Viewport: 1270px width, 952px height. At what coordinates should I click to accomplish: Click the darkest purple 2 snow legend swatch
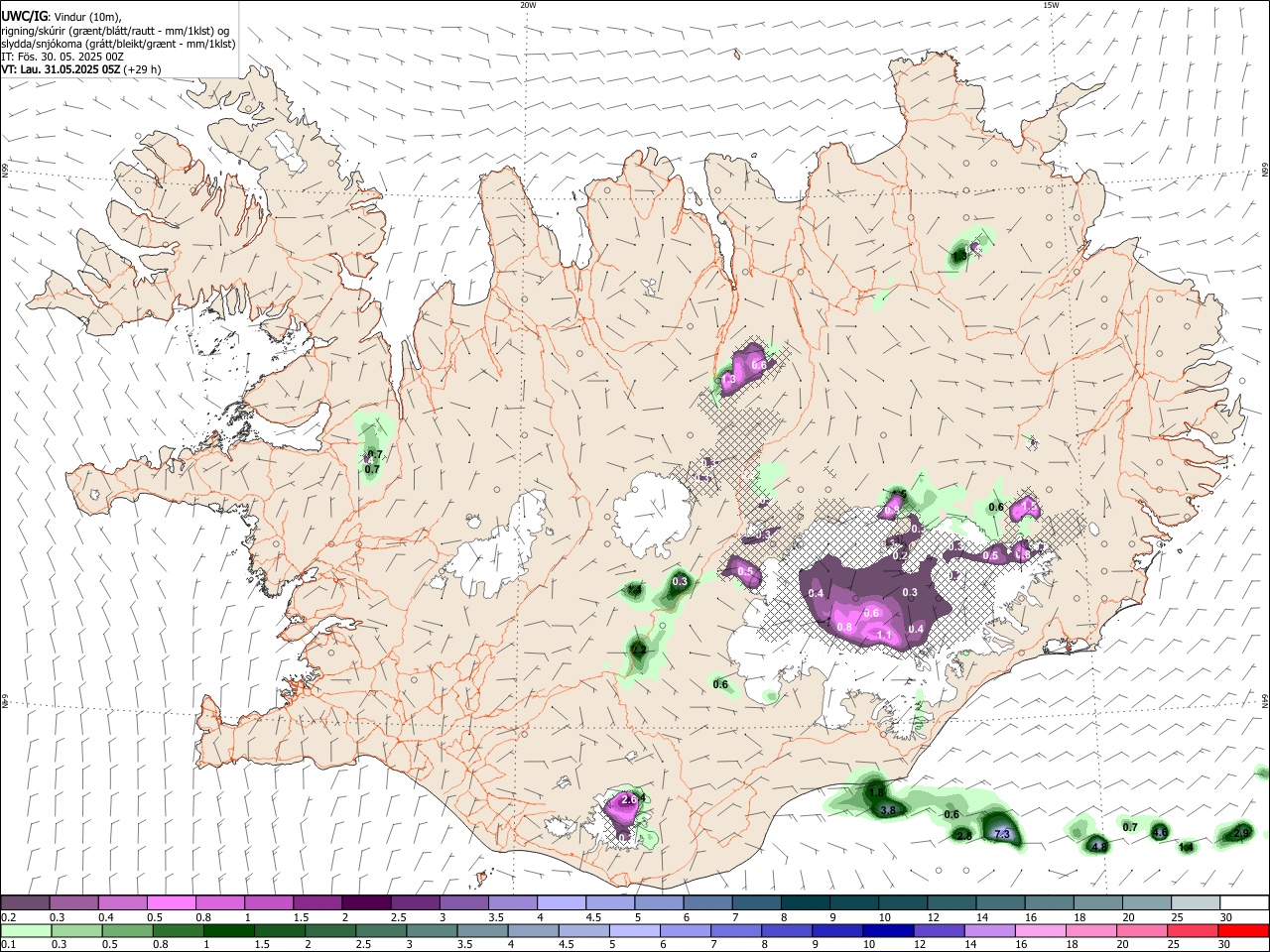pyautogui.click(x=365, y=902)
